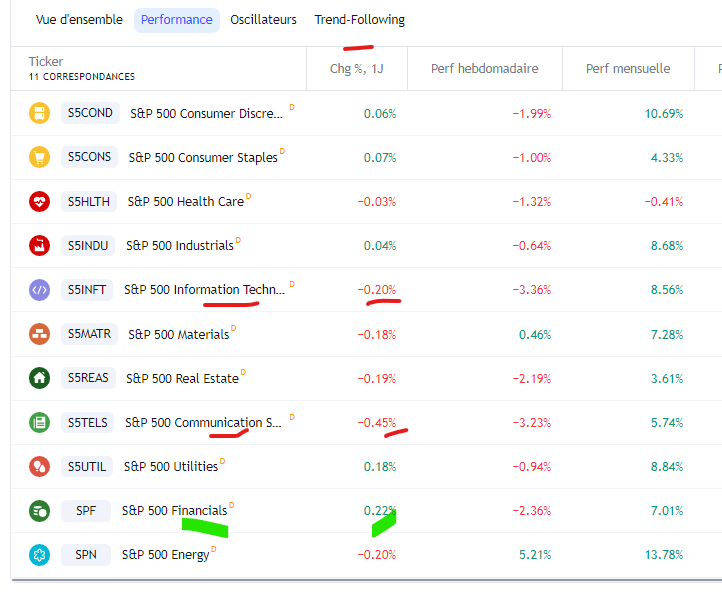Click the S5UTIL utilities icon
Viewport: 722px width, 597px height.
[x=40, y=466]
